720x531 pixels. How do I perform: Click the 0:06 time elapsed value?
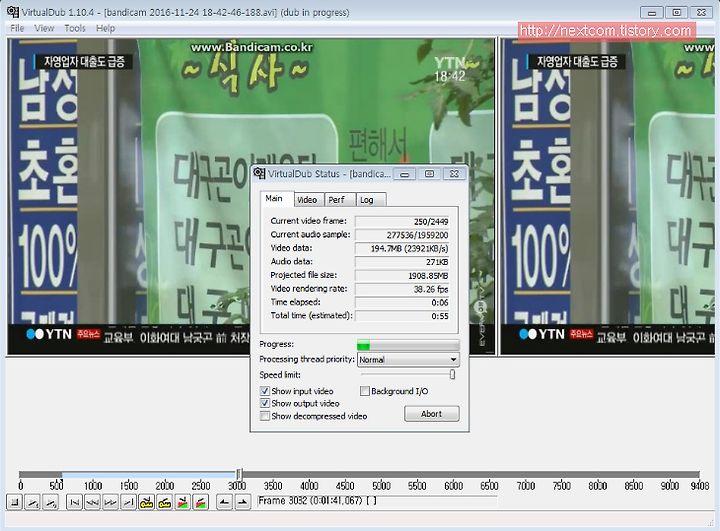(440, 302)
